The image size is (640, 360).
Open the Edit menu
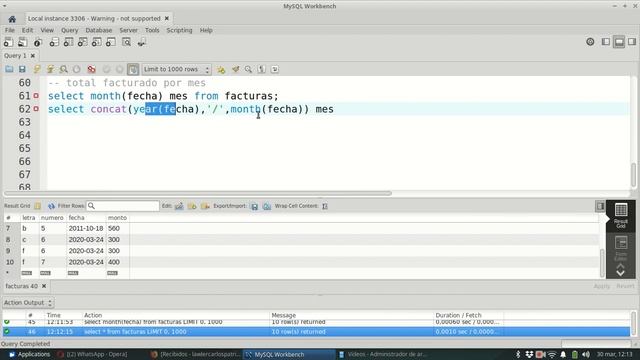[x=27, y=30]
